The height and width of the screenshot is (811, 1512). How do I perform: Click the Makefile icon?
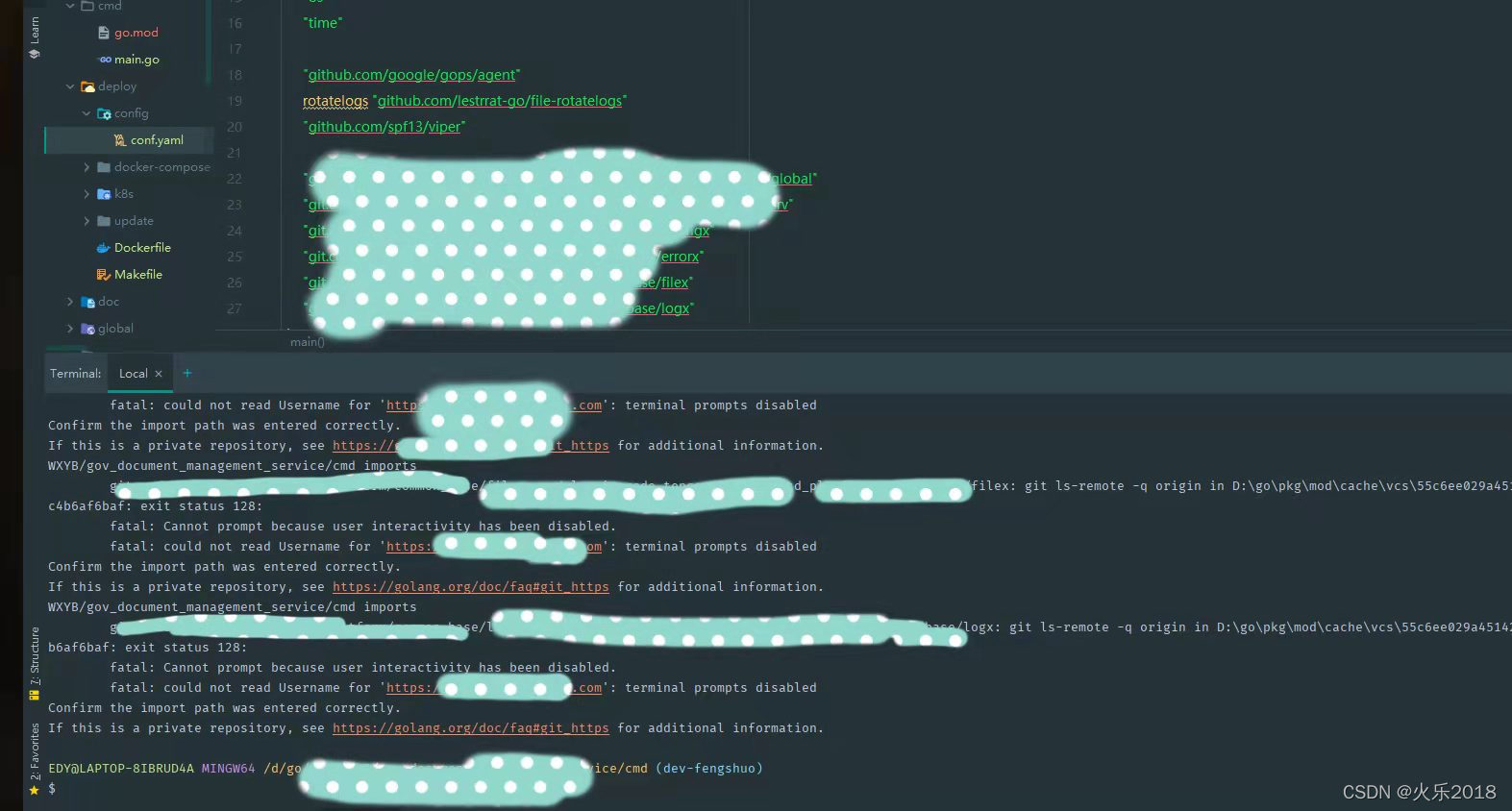[x=104, y=275]
